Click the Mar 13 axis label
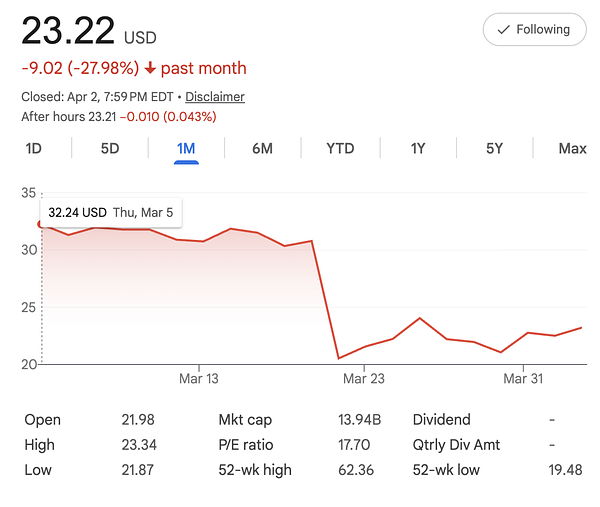 [x=198, y=379]
